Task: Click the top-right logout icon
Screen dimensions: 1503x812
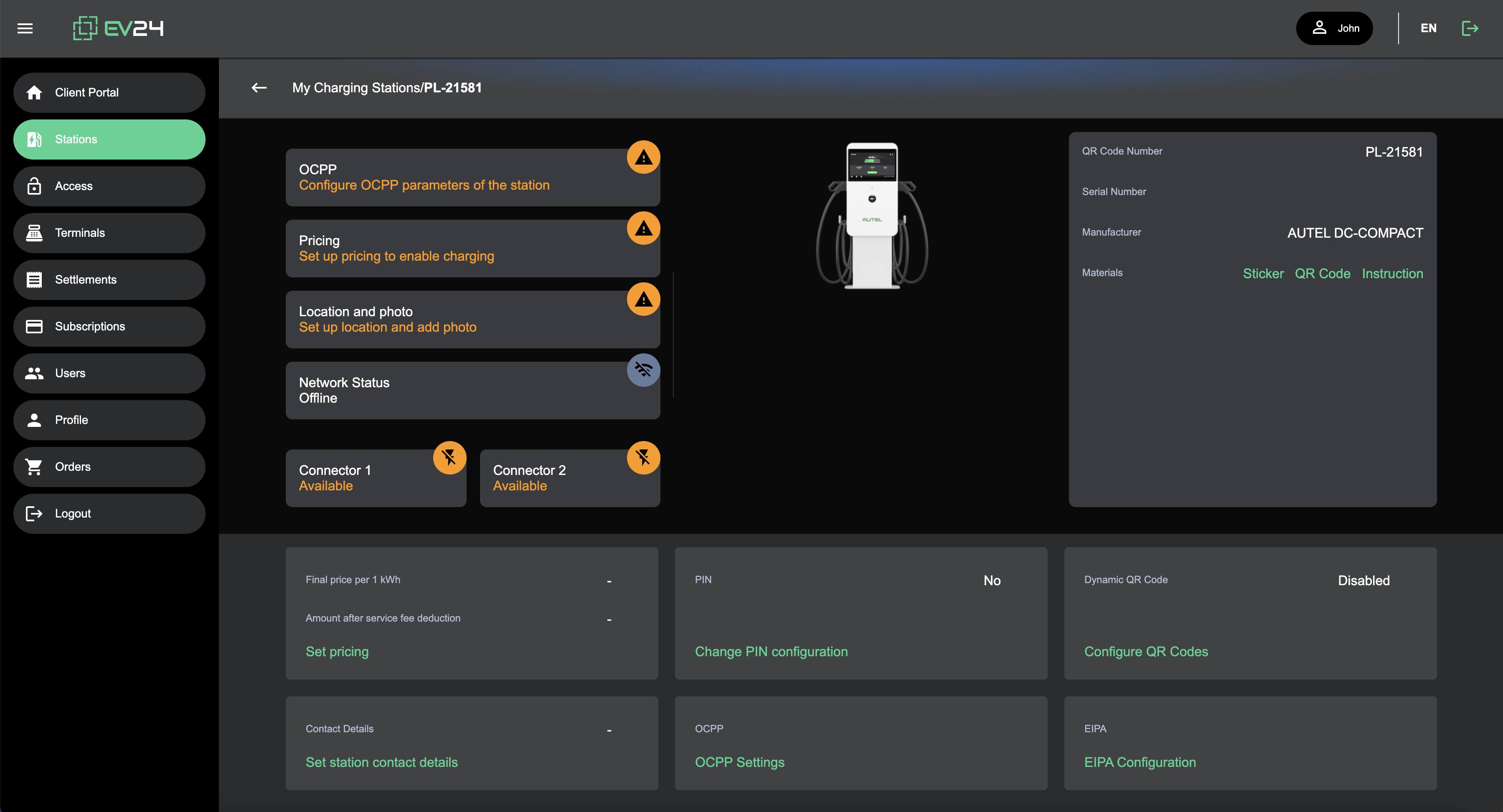Action: [x=1469, y=28]
